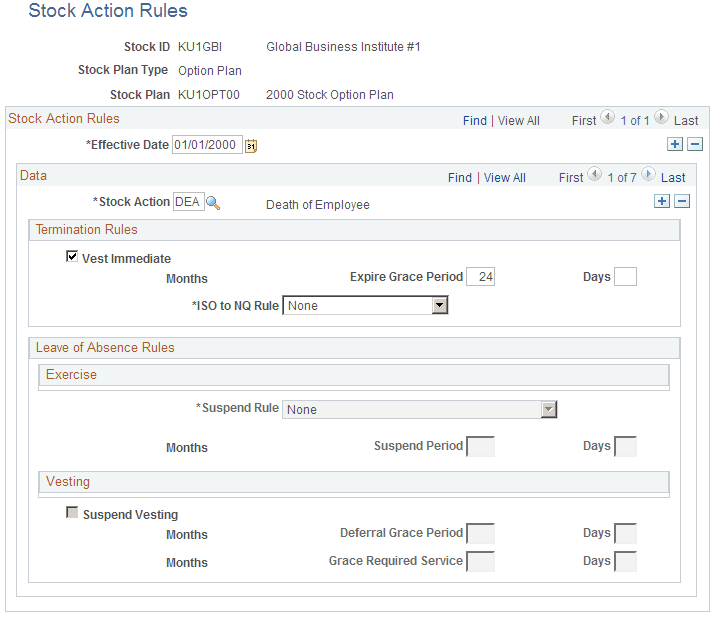The image size is (718, 619).
Task: Focus the Effective Date field
Action: [x=207, y=145]
